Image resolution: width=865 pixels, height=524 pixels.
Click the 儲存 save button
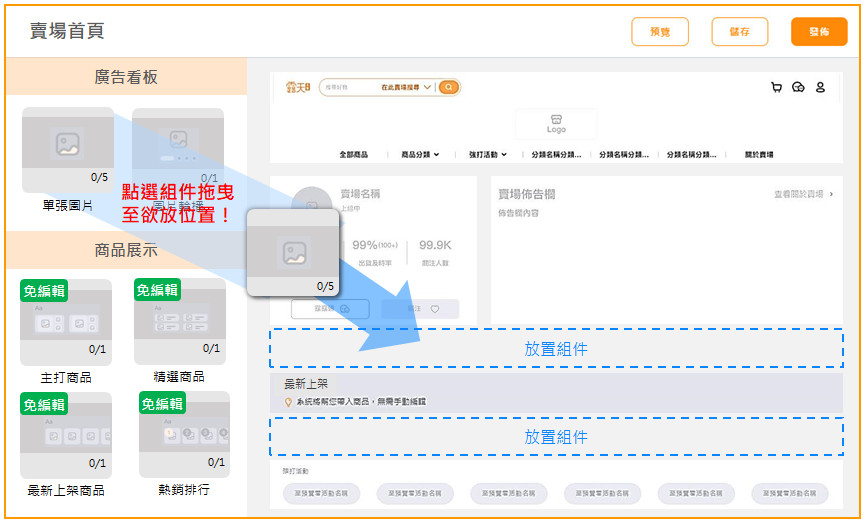(739, 32)
